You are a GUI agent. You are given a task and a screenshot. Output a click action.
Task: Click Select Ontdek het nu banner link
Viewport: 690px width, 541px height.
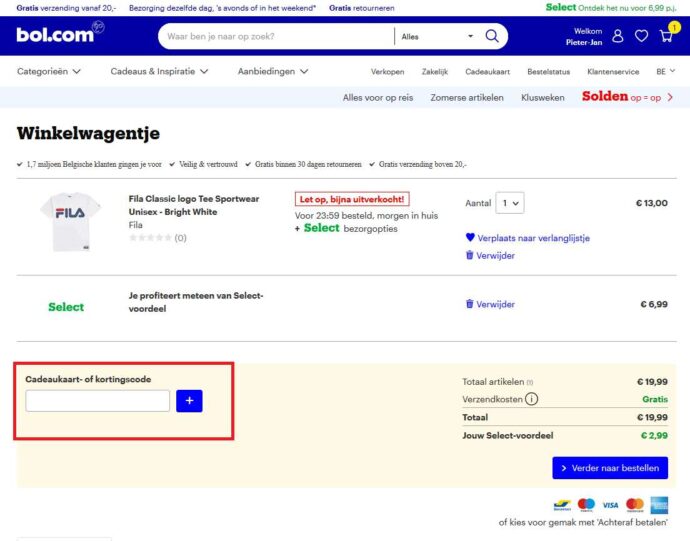611,7
